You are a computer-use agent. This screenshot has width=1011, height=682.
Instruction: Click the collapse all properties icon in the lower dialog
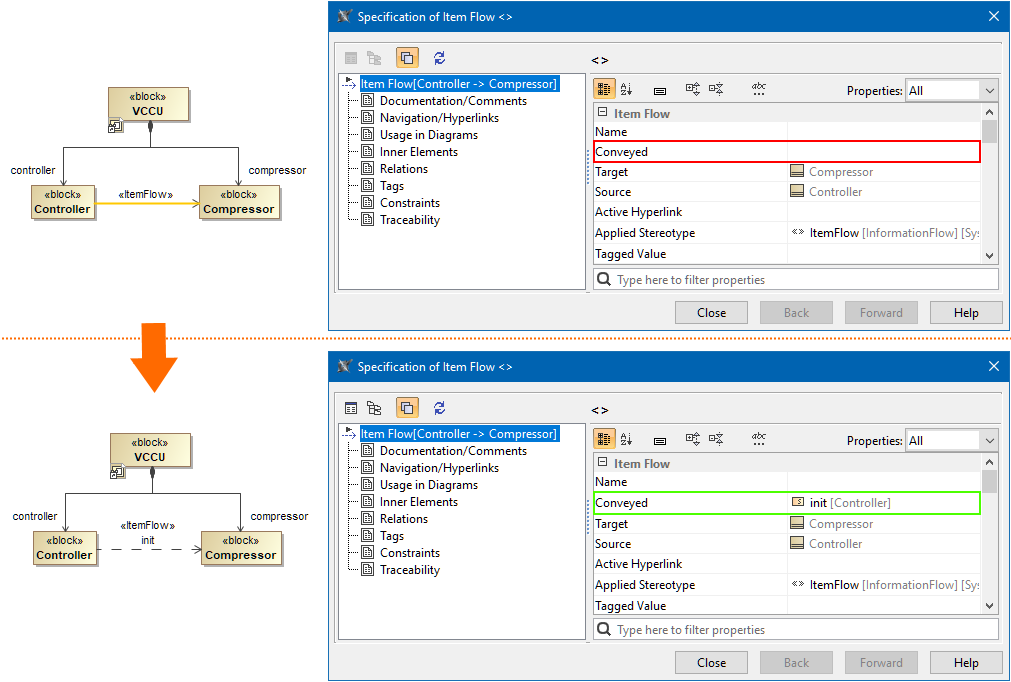pyautogui.click(x=716, y=440)
